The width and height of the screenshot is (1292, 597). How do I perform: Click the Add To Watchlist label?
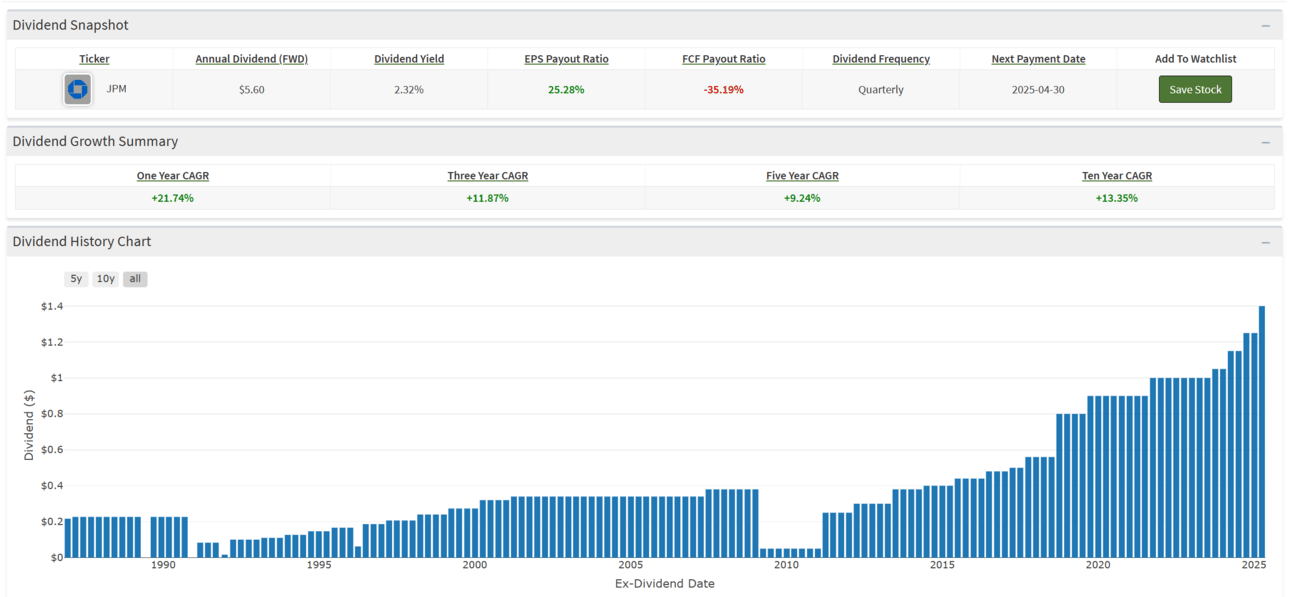1195,59
